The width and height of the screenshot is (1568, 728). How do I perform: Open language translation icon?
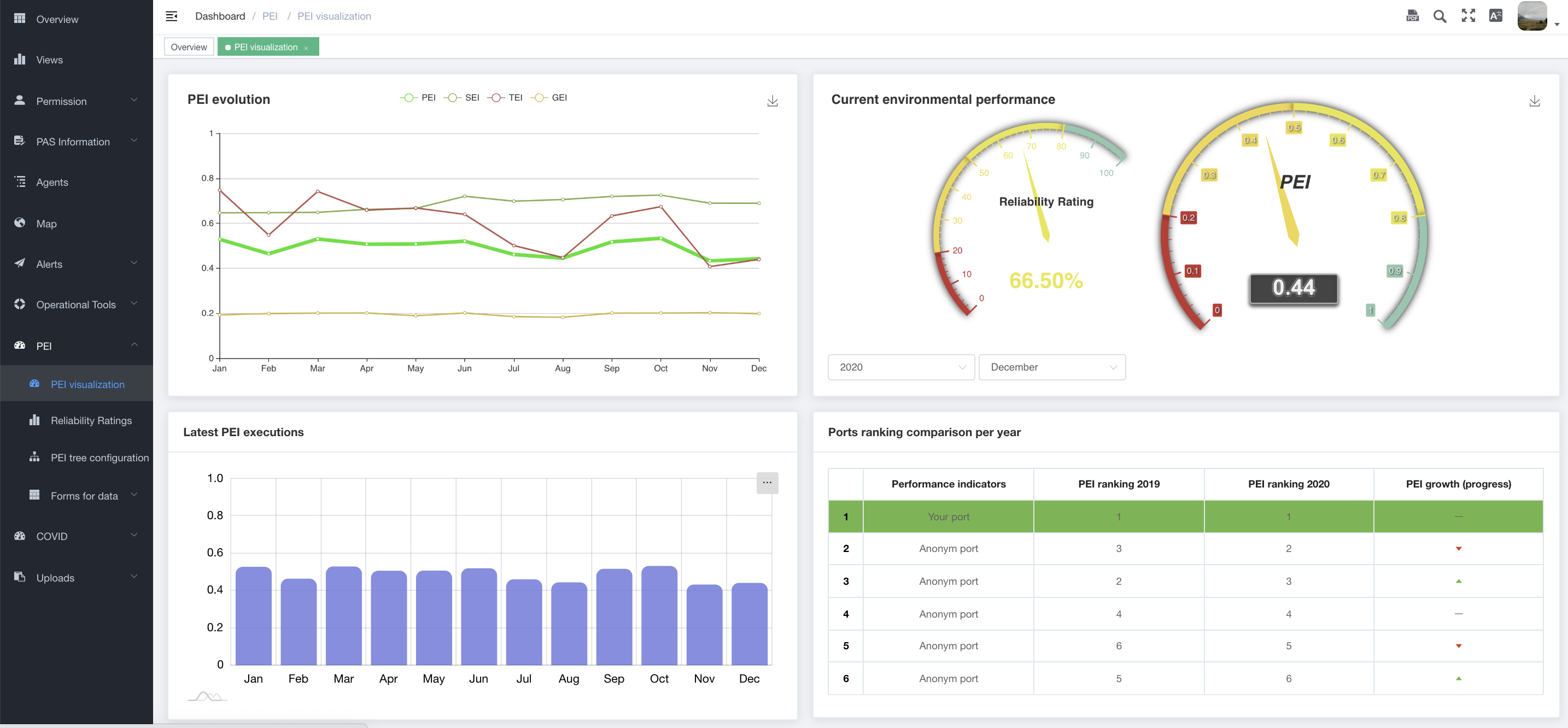tap(1496, 15)
